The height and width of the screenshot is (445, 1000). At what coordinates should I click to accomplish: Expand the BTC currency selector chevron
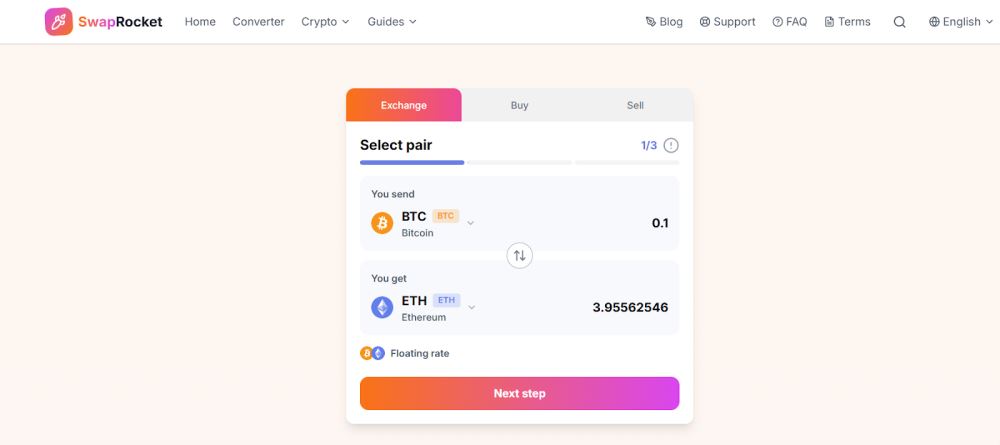471,223
